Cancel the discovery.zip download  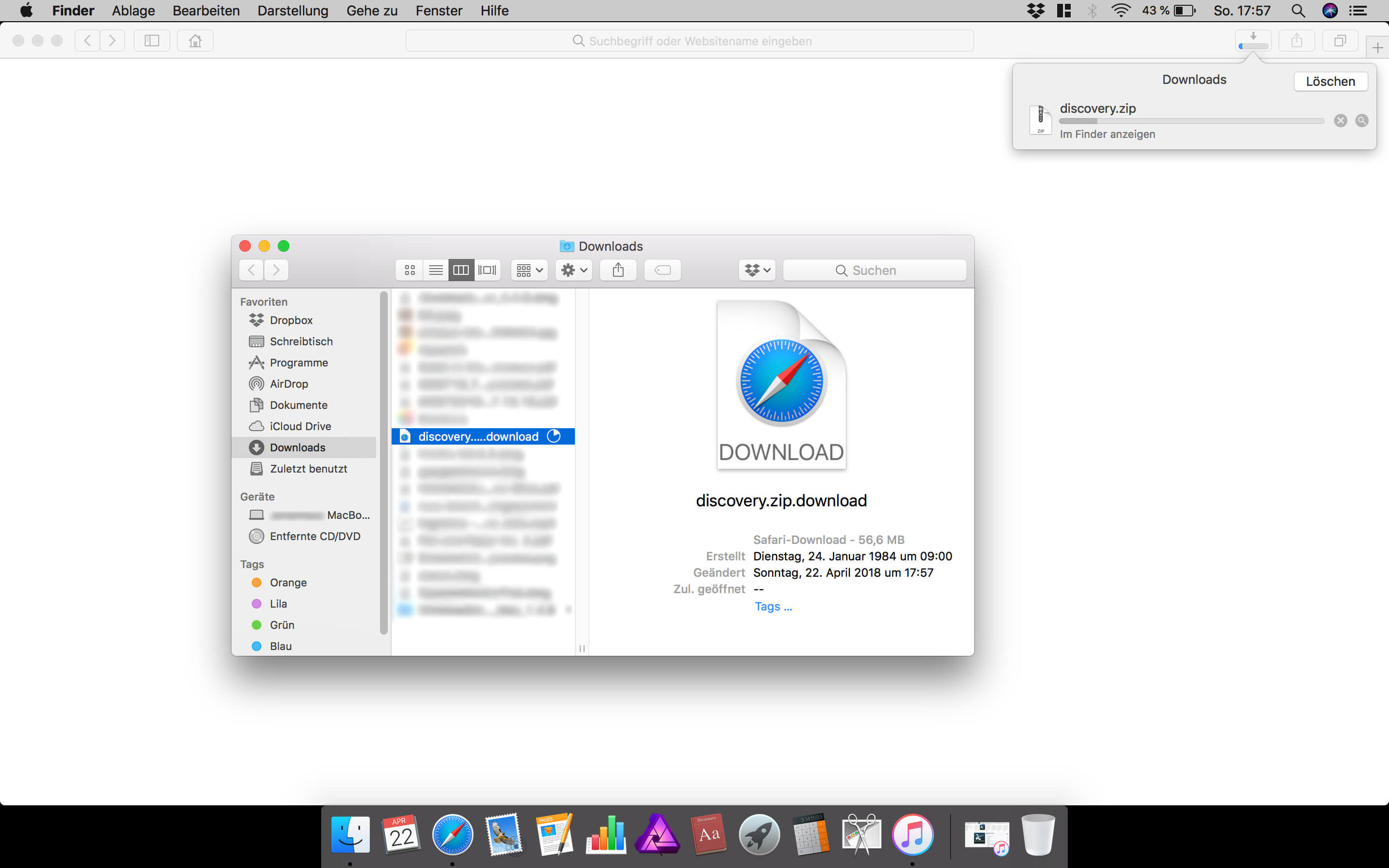[x=1340, y=121]
